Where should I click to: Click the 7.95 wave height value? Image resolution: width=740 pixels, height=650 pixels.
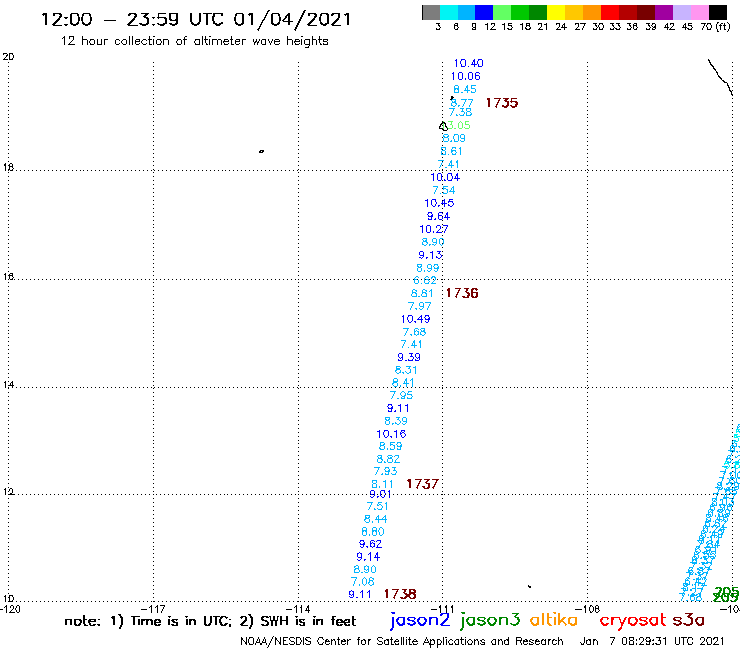pyautogui.click(x=401, y=396)
